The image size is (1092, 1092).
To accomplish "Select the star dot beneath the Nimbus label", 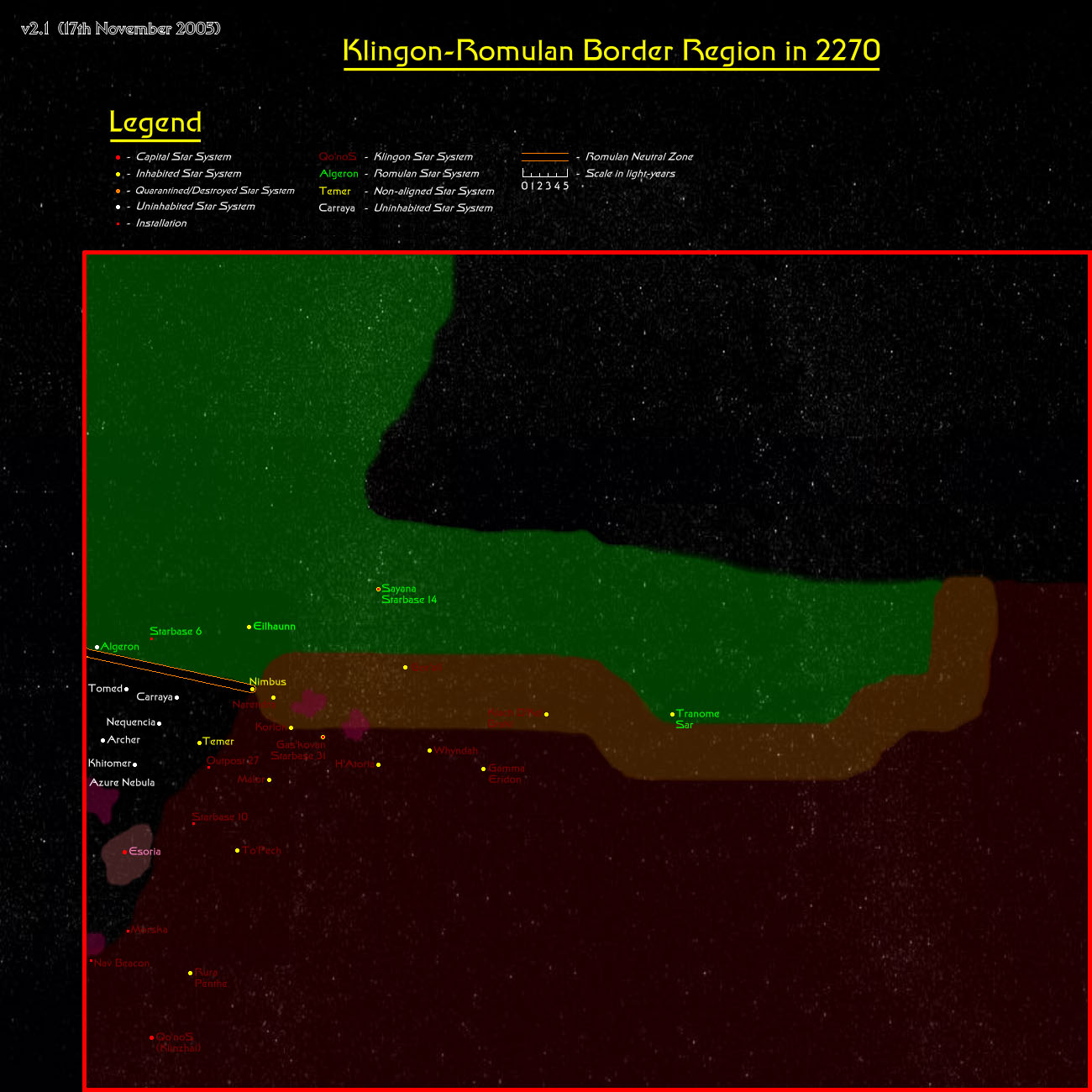I will [x=253, y=690].
